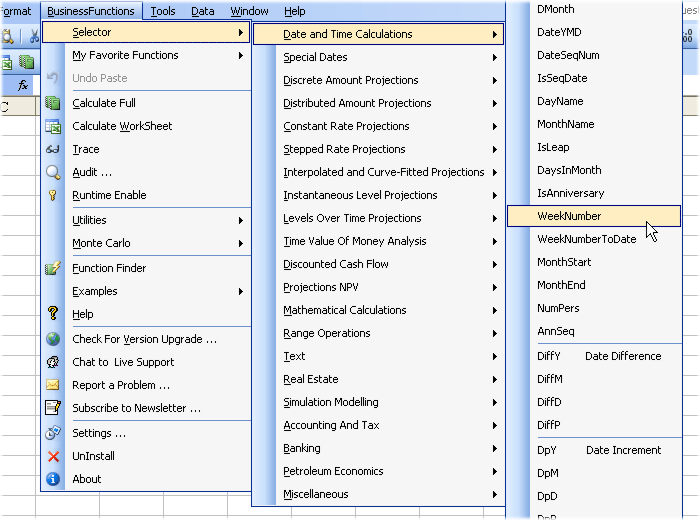The image size is (700, 520).
Task: Click the envelope icon for Report a Problem
Action: [53, 385]
